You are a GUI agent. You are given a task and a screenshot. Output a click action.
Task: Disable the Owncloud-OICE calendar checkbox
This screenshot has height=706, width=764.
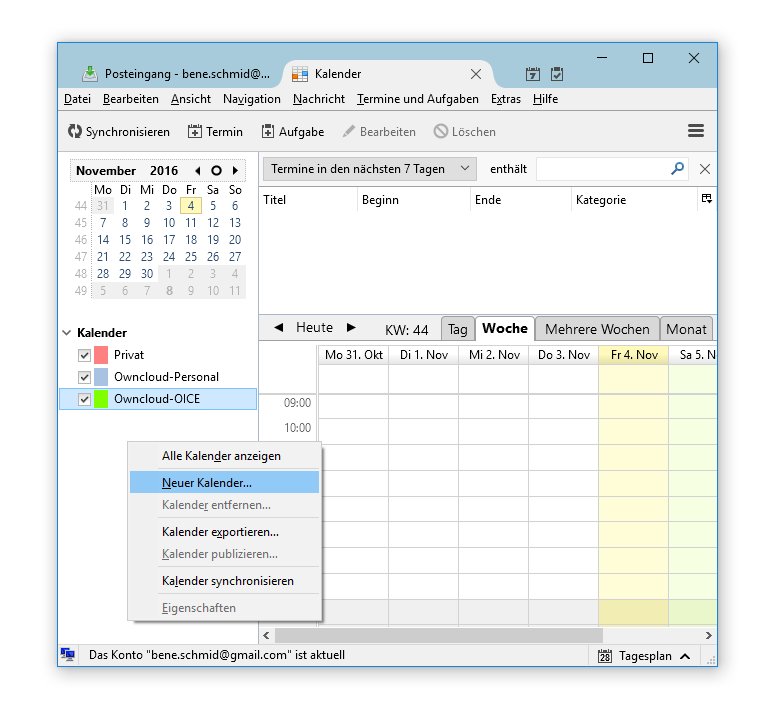[84, 400]
